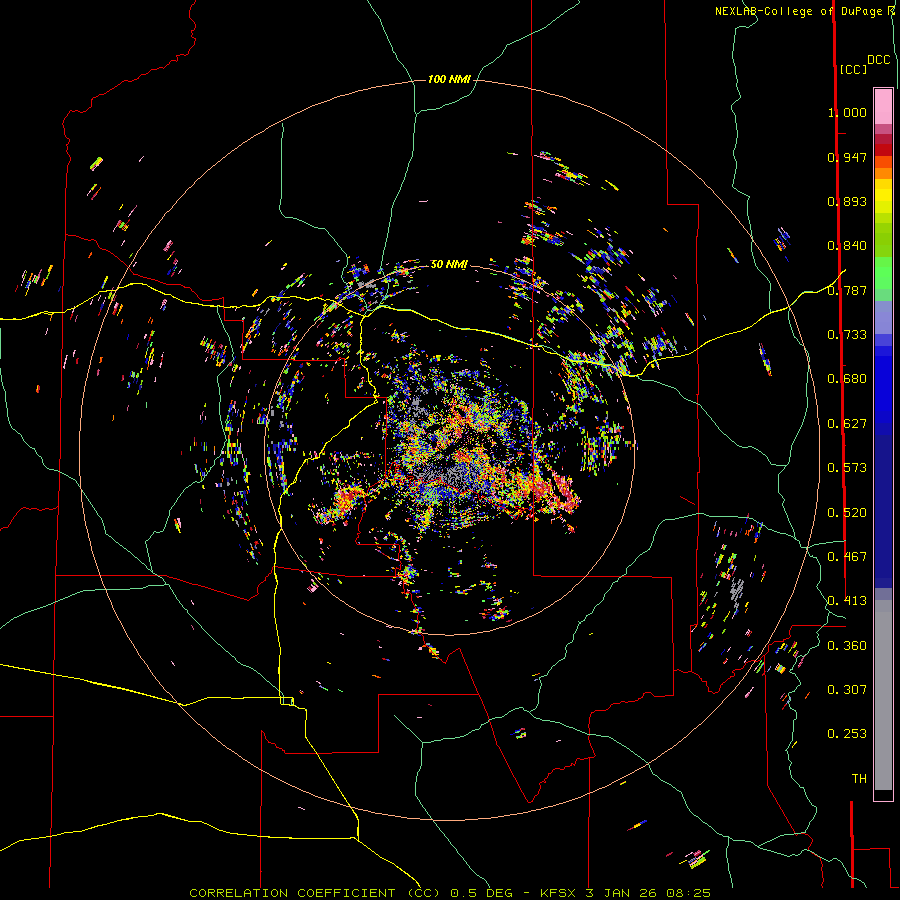Select the 50 NMI range ring label

pyautogui.click(x=449, y=264)
